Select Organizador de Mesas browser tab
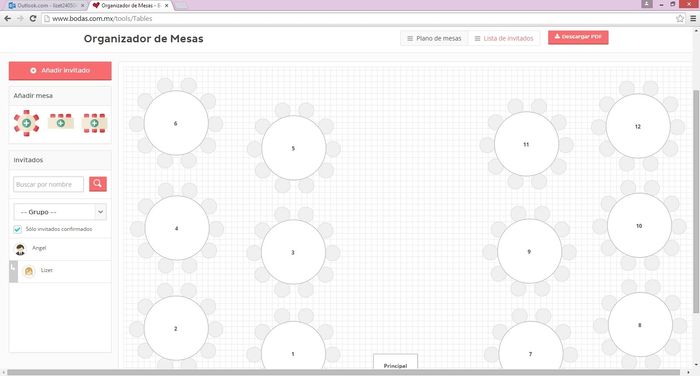This screenshot has width=700, height=376. pyautogui.click(x=131, y=6)
